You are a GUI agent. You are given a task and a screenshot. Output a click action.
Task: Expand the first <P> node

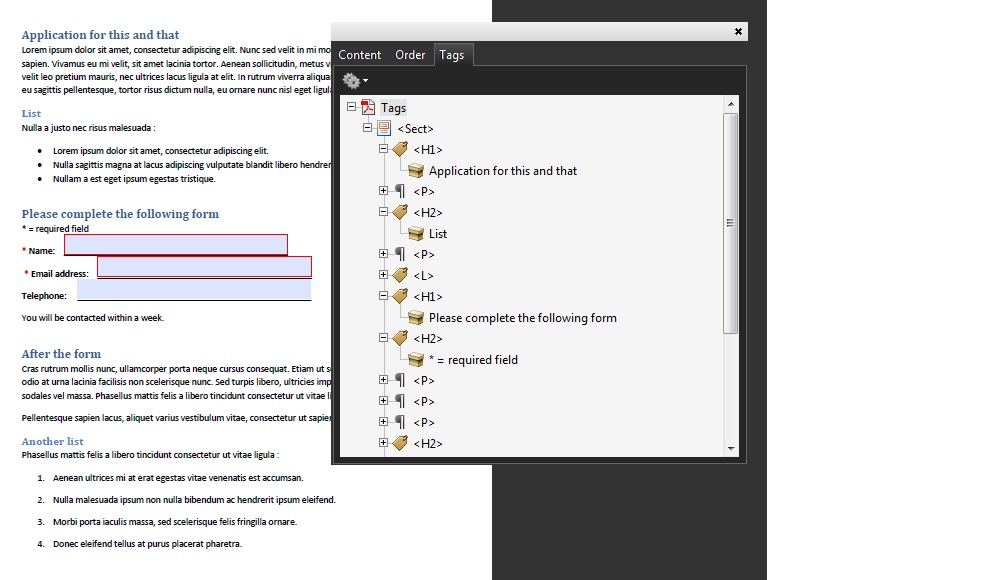[383, 191]
